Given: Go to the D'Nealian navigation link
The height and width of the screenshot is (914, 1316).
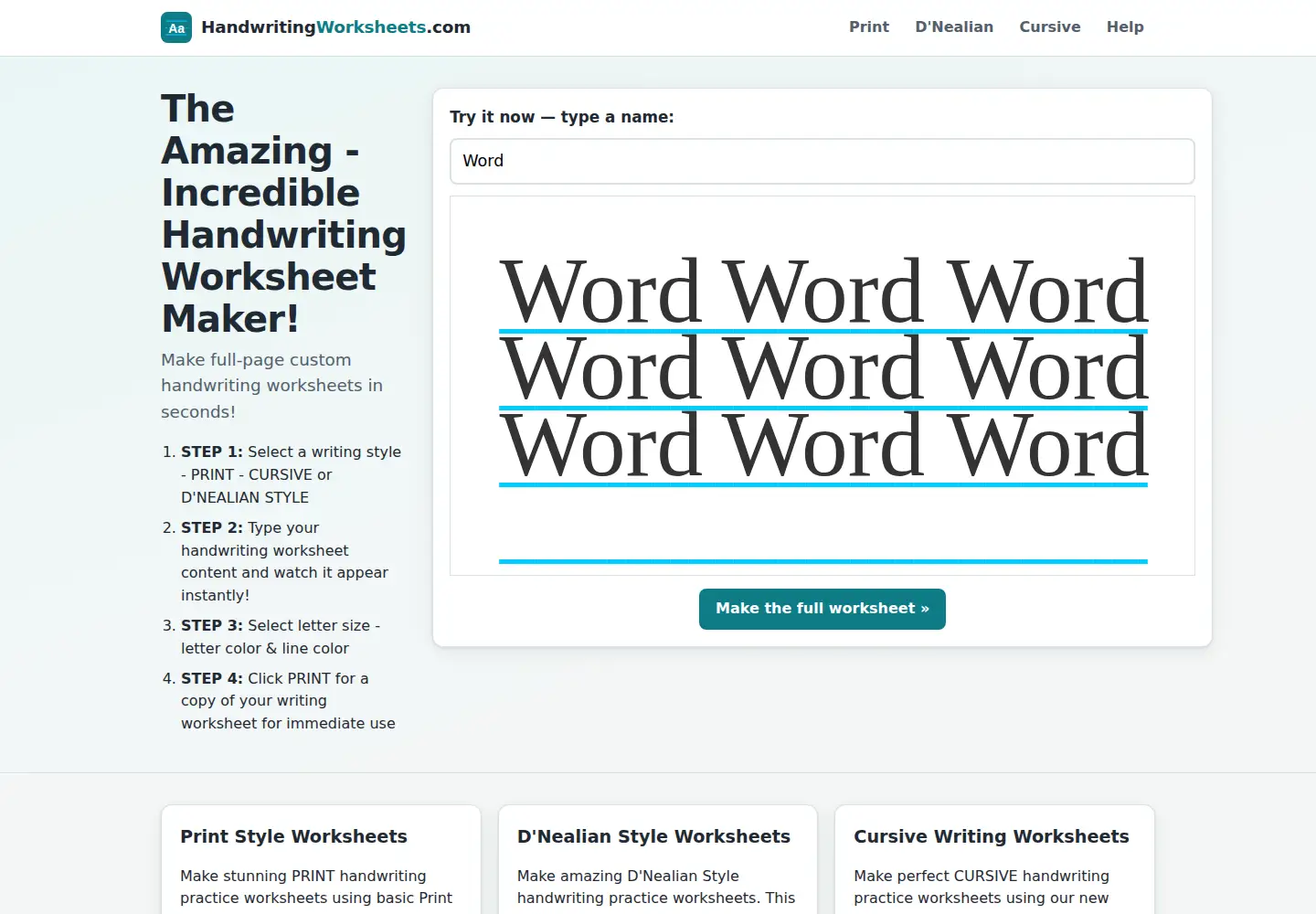Looking at the screenshot, I should (954, 27).
